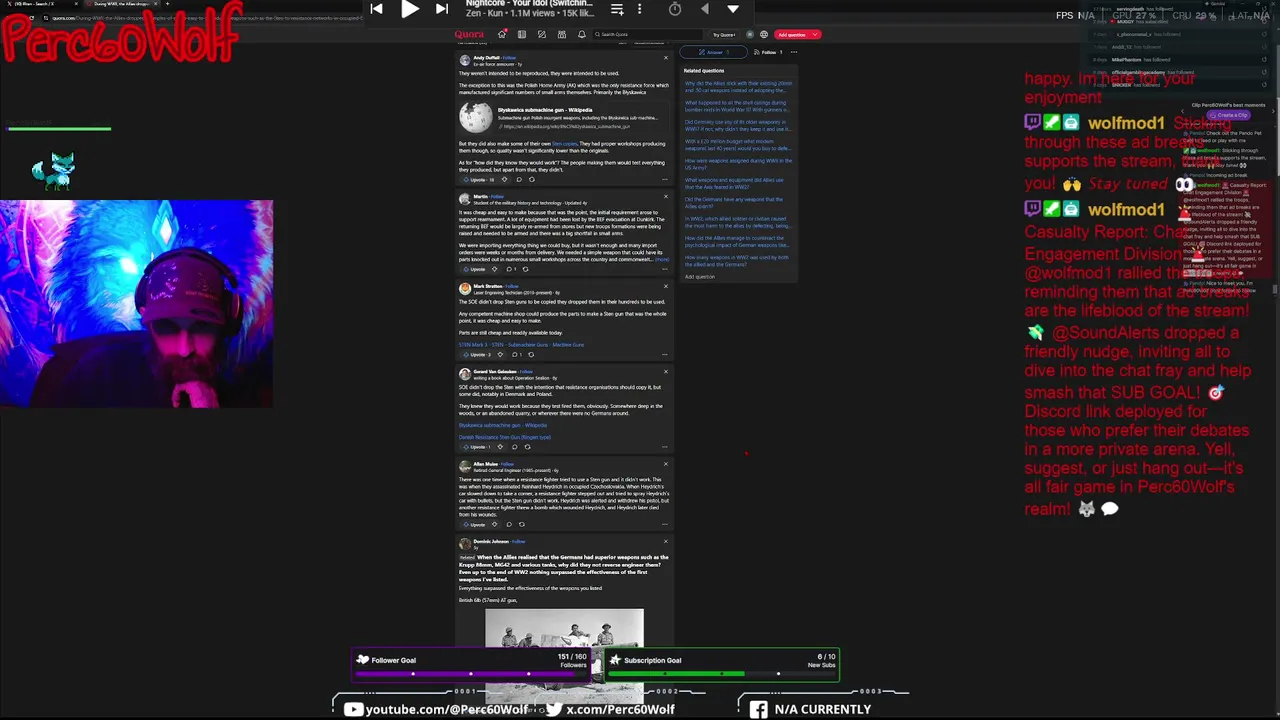Upvote Mark Stratton's answer
The width and height of the screenshot is (1280, 720).
tap(476, 354)
